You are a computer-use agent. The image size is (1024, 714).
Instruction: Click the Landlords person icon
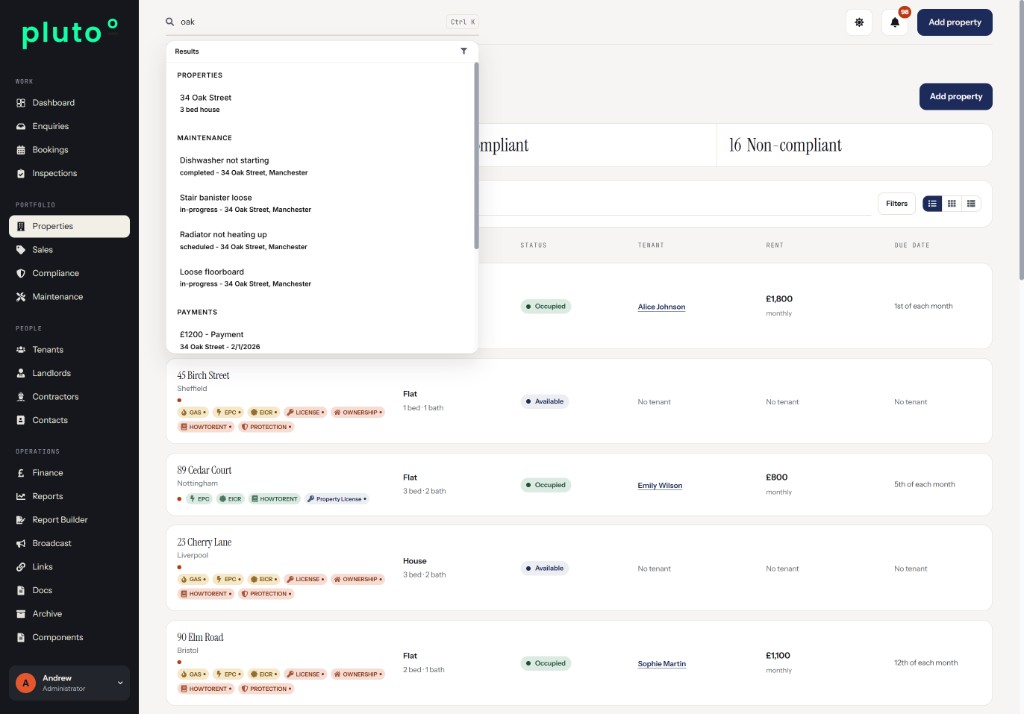pos(21,373)
